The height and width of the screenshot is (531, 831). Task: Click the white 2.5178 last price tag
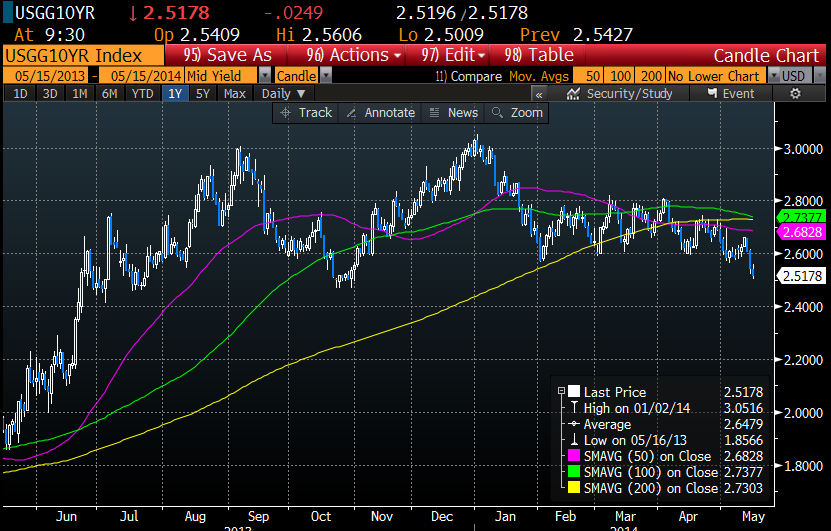[x=801, y=276]
